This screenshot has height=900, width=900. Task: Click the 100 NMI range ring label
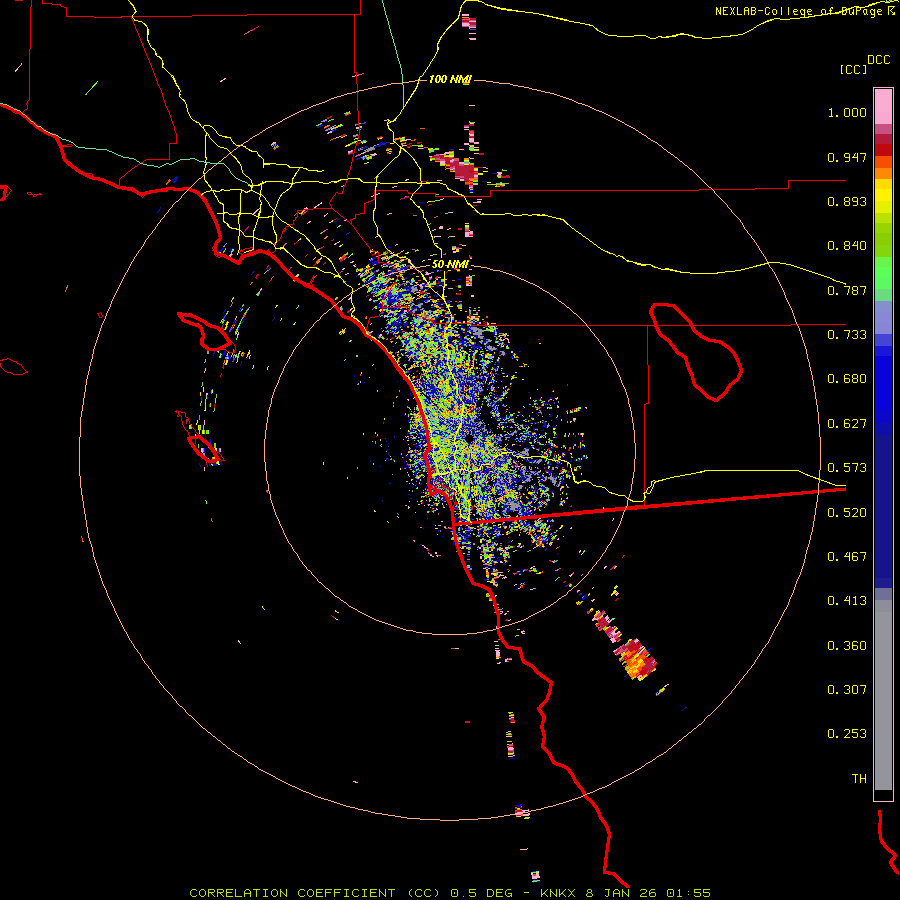pos(449,79)
